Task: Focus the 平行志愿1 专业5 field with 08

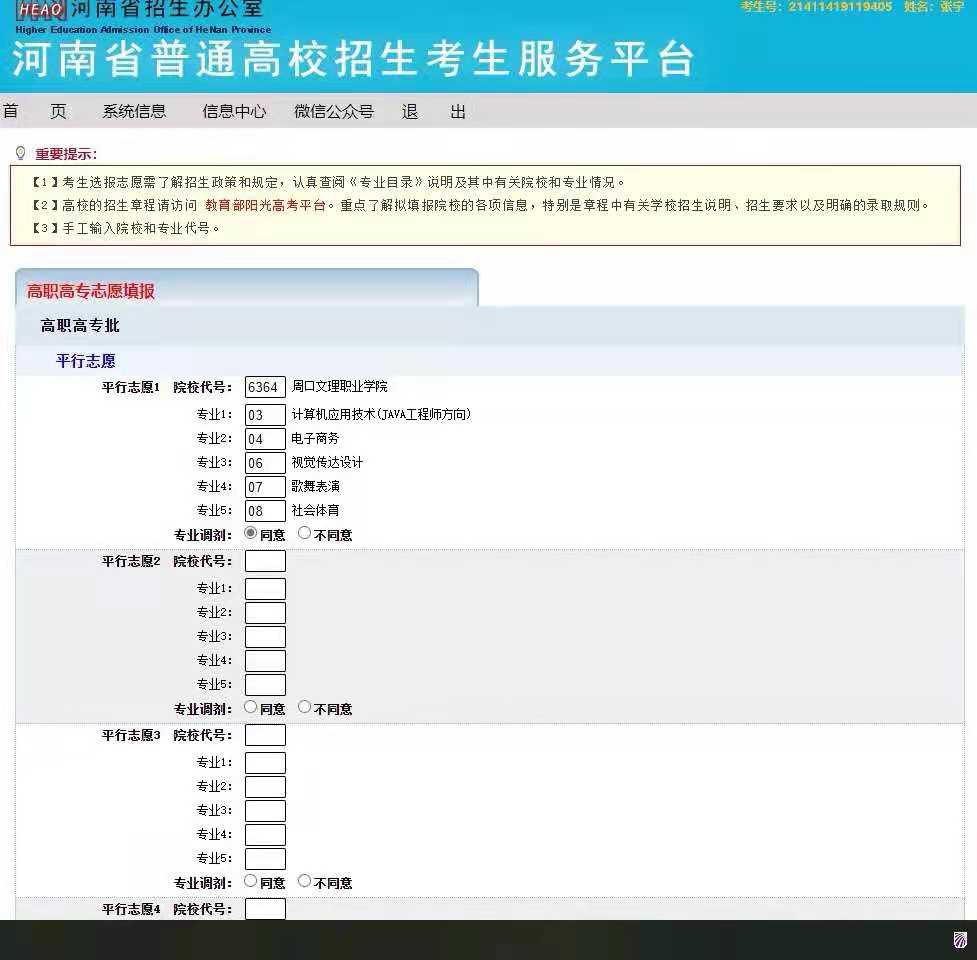Action: click(x=265, y=511)
